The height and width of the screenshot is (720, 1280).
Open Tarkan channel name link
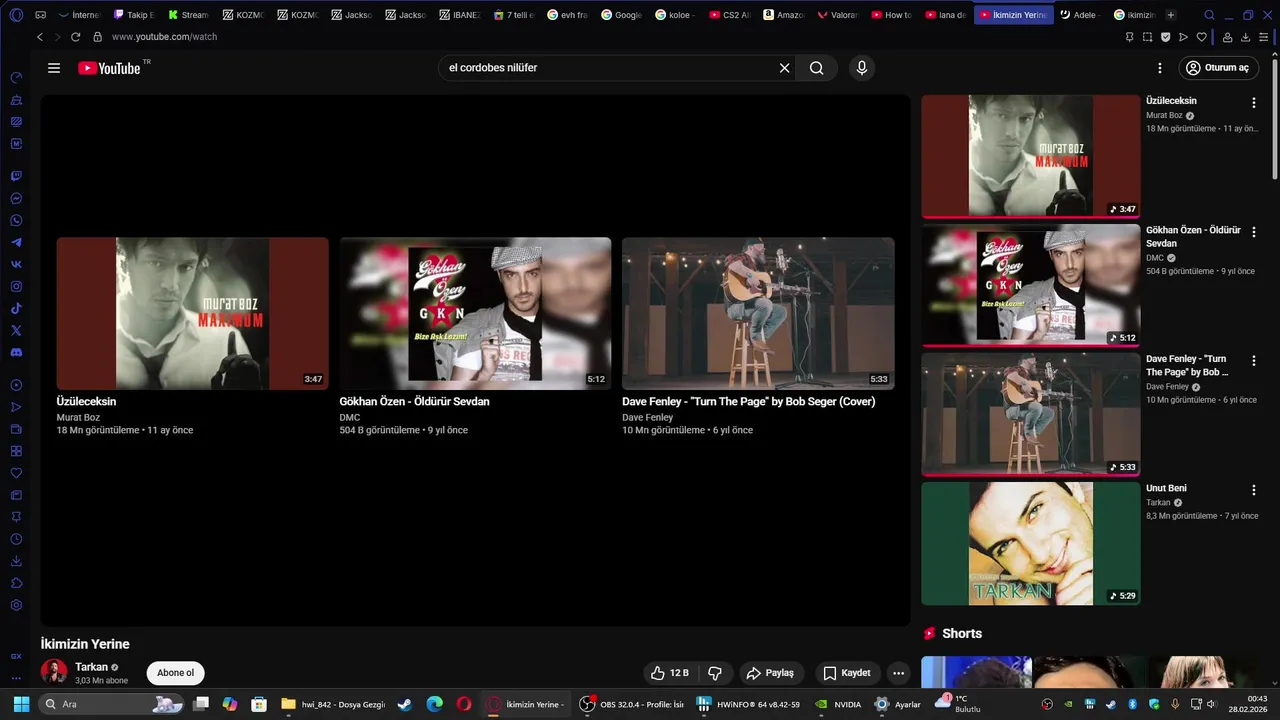(x=91, y=667)
